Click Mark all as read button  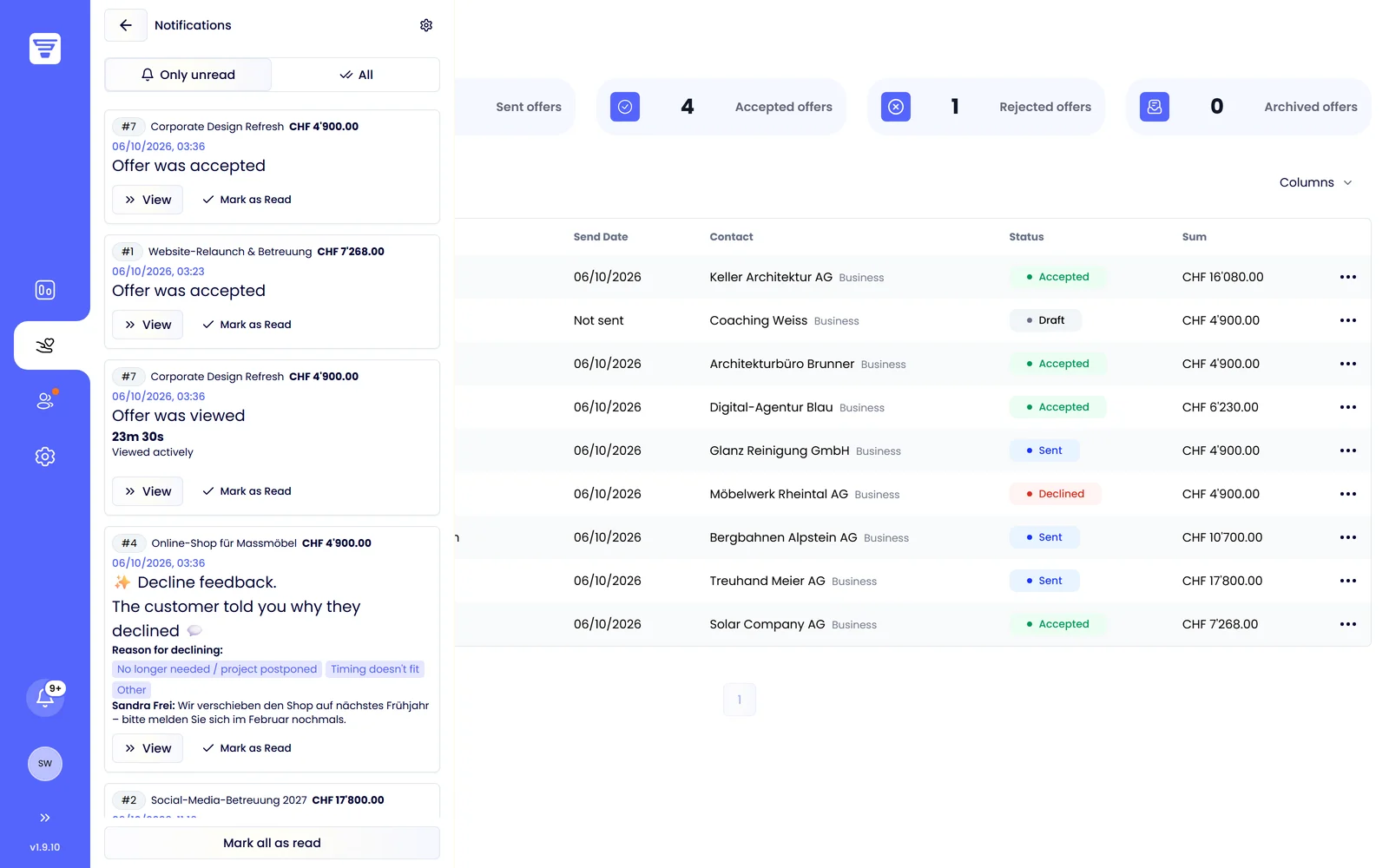pyautogui.click(x=272, y=843)
